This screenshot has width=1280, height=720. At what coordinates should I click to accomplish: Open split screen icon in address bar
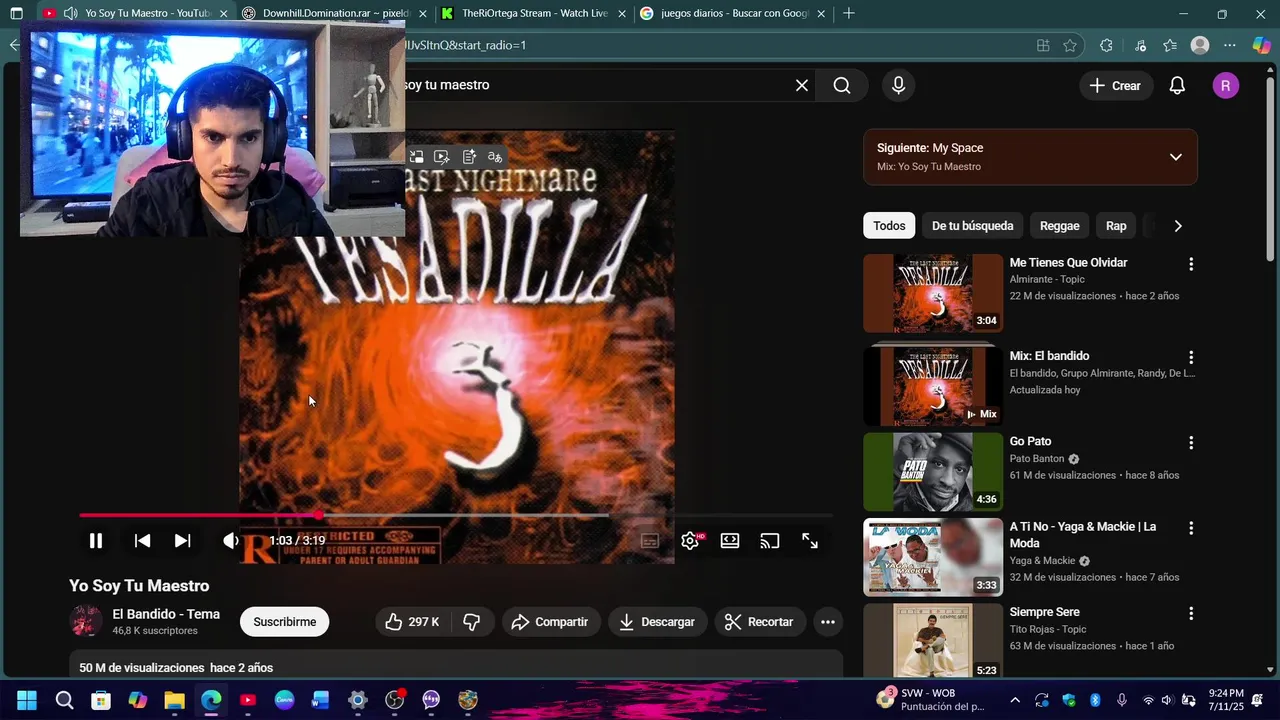(x=1043, y=45)
